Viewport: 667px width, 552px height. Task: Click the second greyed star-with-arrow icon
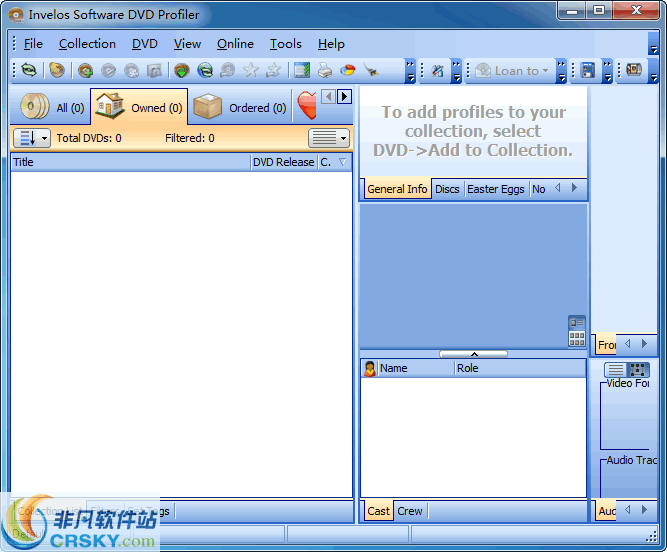(x=273, y=70)
